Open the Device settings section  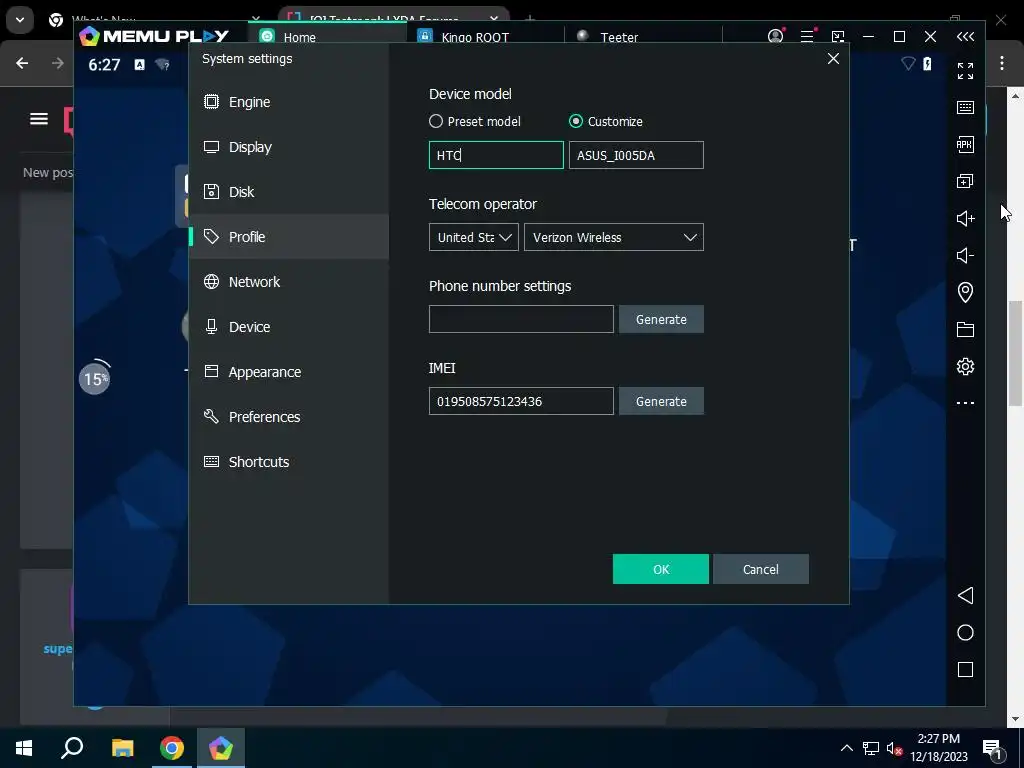tap(289, 327)
